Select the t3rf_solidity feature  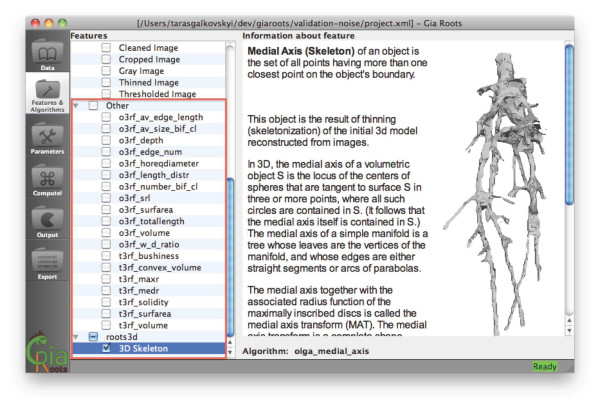click(143, 302)
